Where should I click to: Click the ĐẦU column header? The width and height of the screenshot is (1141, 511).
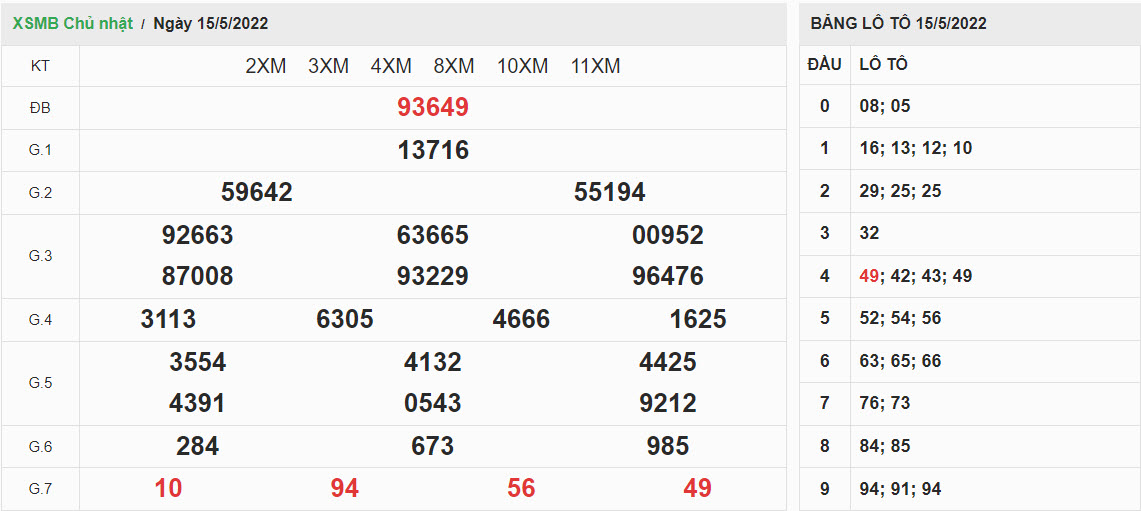[x=824, y=64]
